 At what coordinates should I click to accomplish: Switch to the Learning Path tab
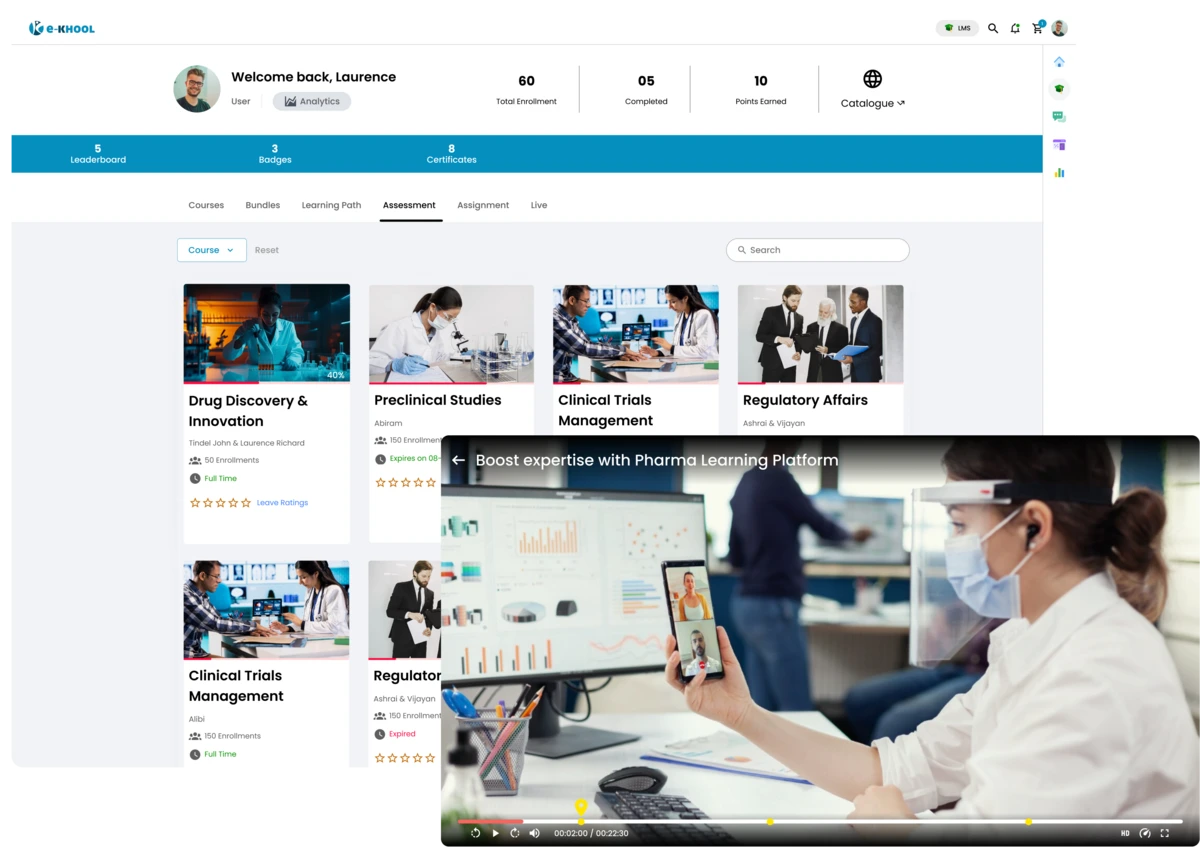point(331,205)
